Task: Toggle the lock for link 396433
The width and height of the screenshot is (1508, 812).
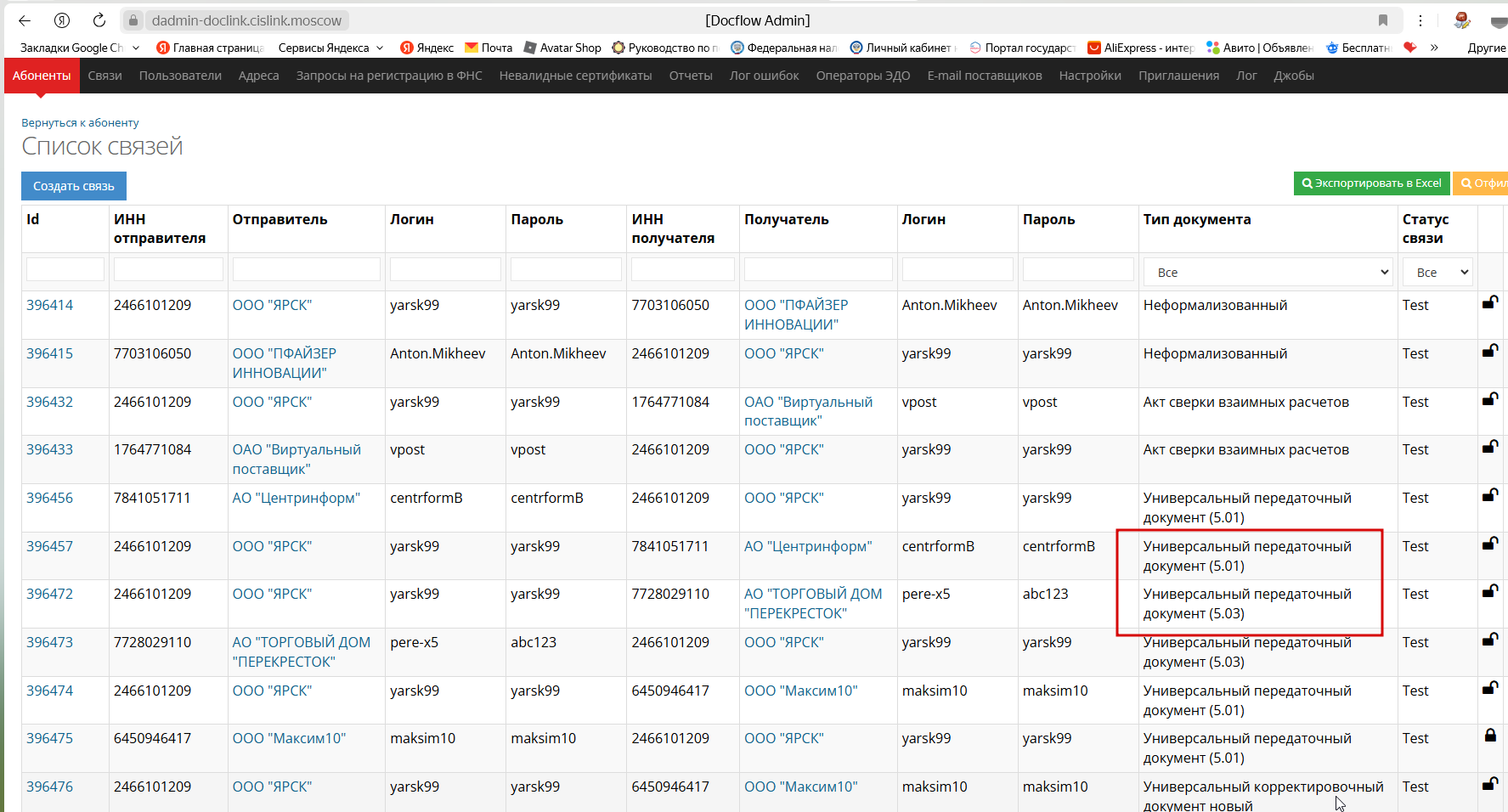Action: 1490,446
